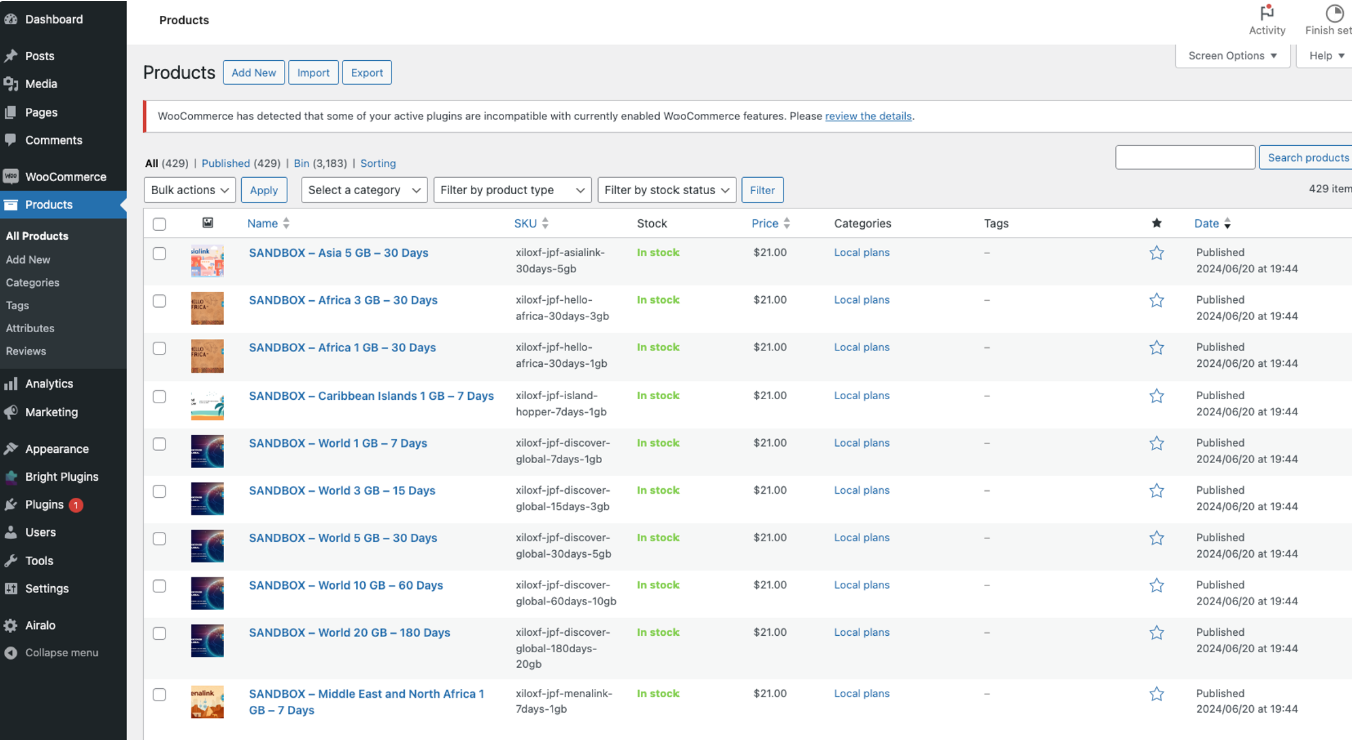Click the Add New product button

tap(254, 73)
